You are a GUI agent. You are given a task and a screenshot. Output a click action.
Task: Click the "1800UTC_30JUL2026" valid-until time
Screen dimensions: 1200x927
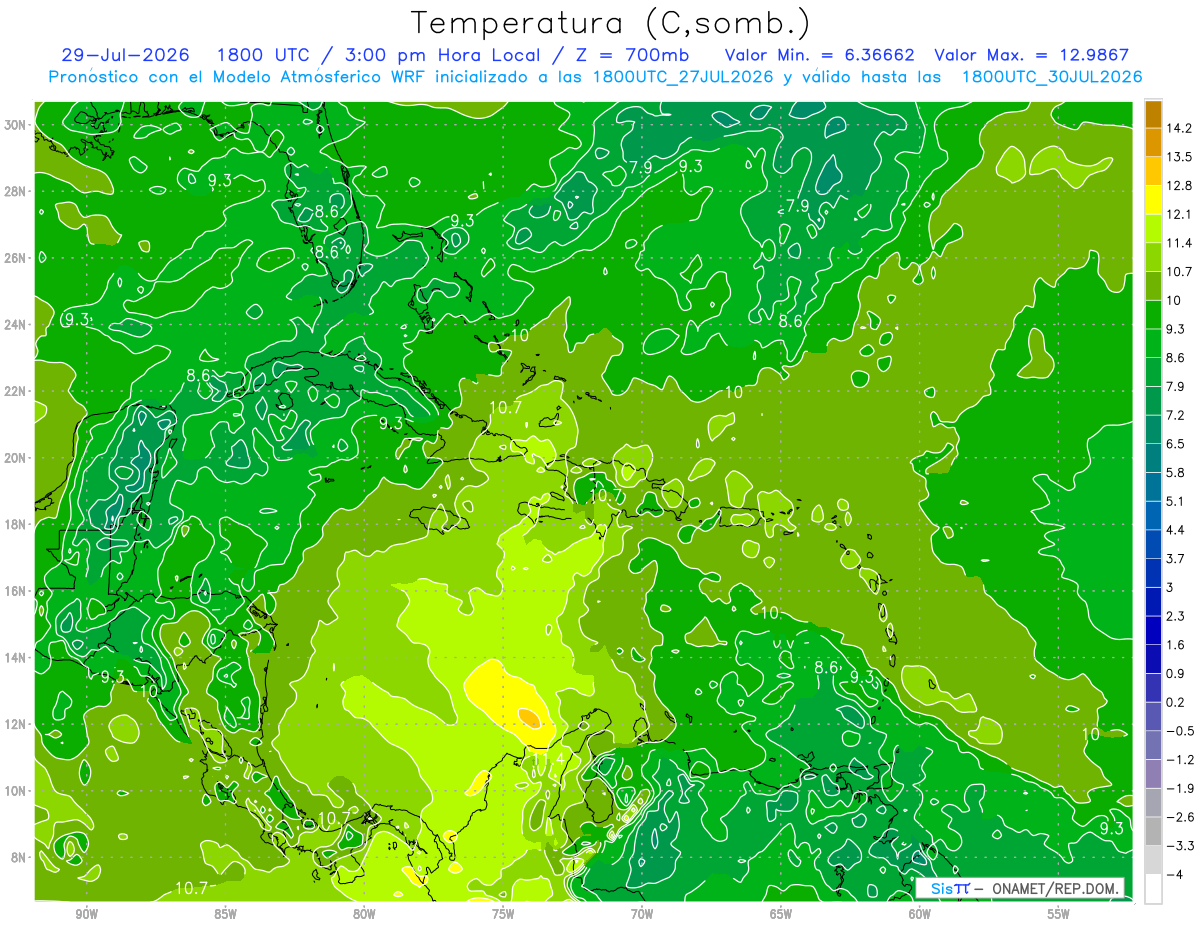[1052, 77]
